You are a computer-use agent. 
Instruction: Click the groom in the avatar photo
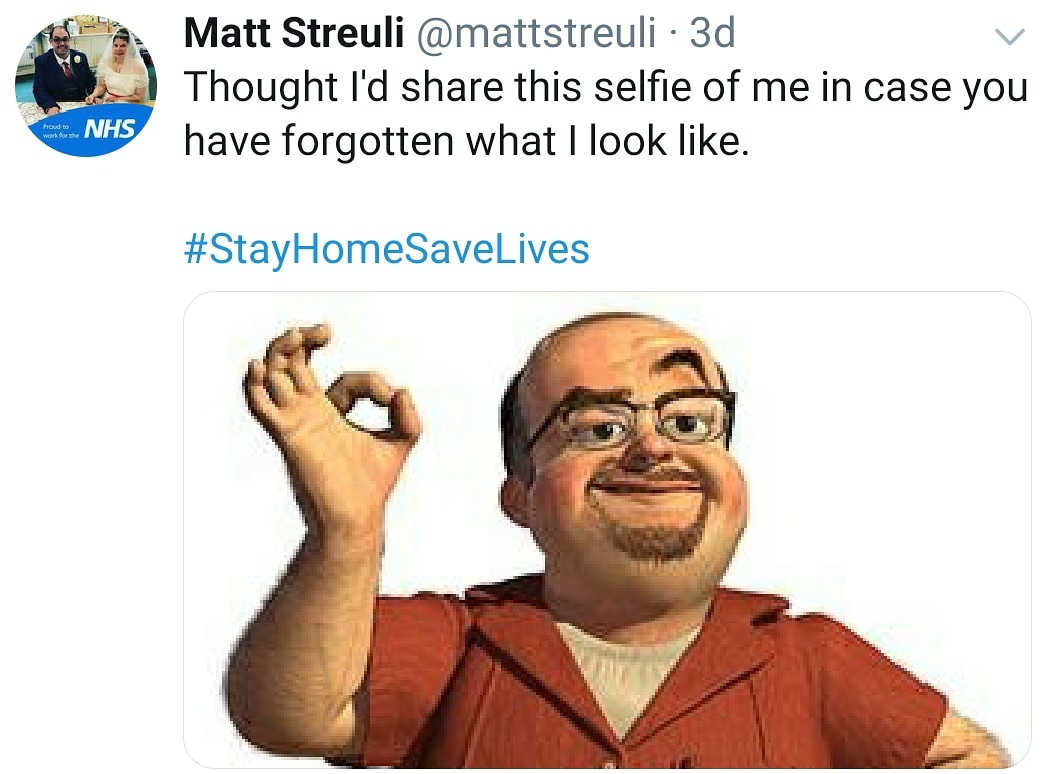[x=59, y=70]
